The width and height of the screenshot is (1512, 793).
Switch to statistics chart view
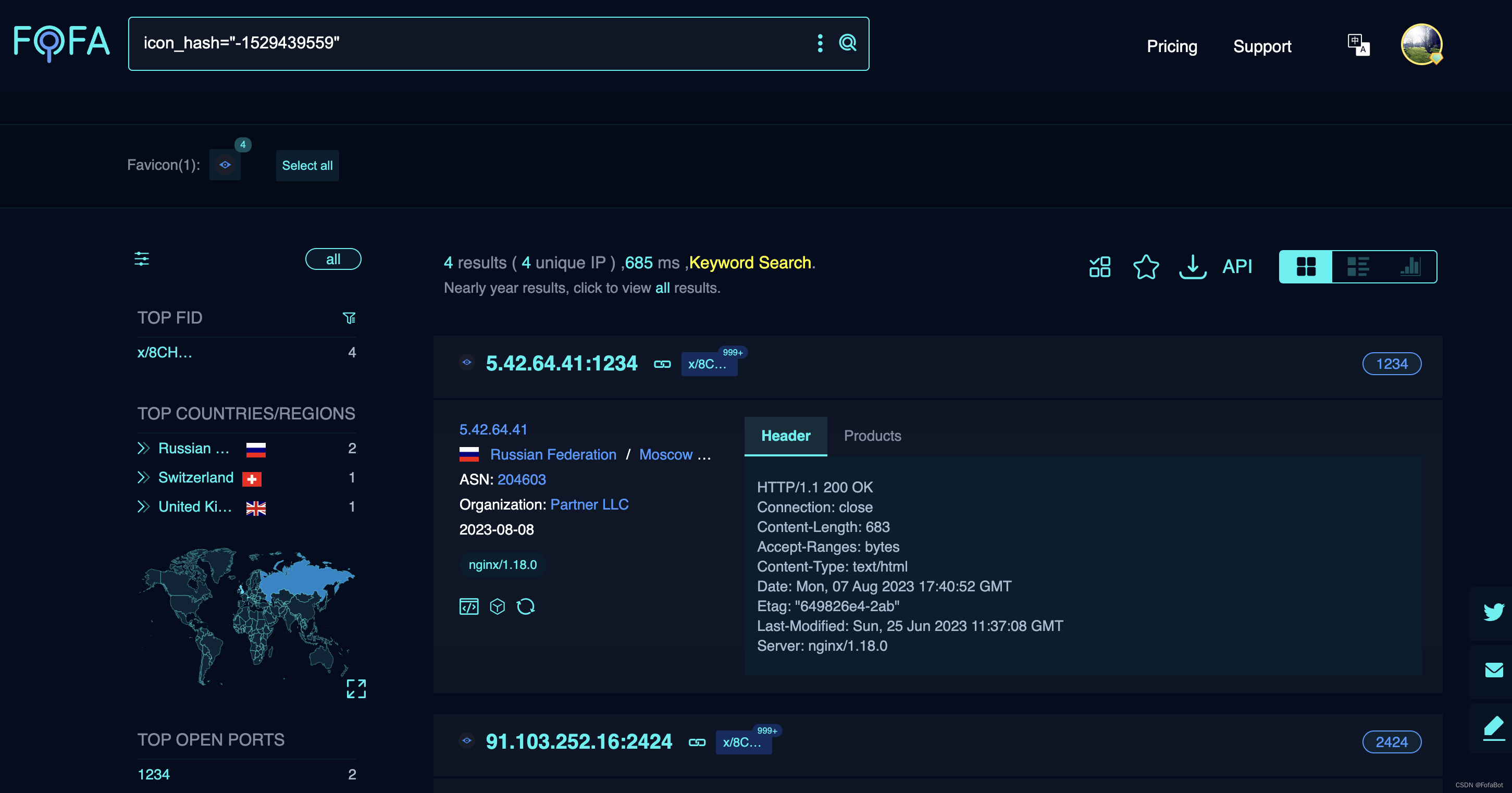pos(1410,266)
